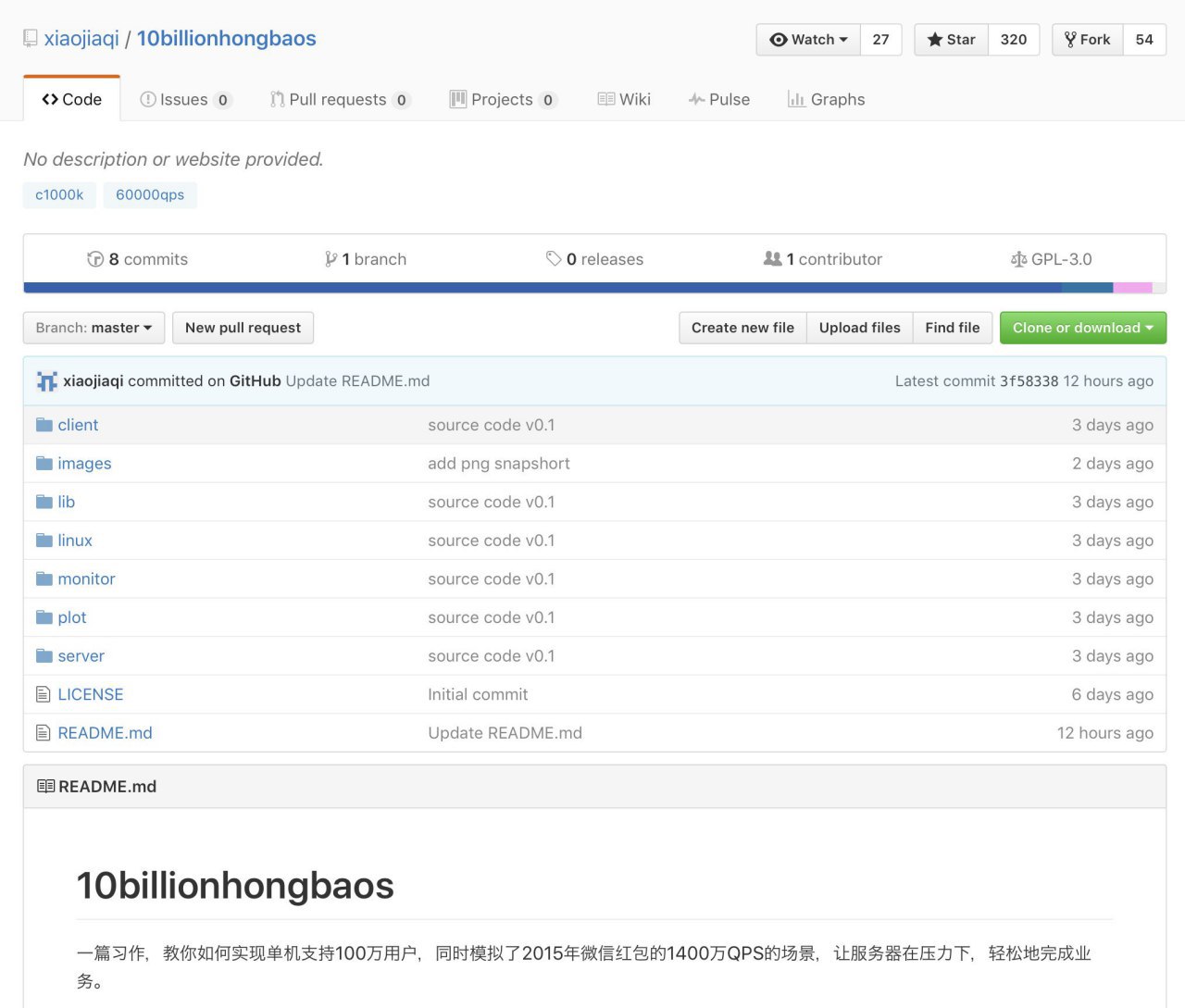Fork the repository
Screen dimensions: 1185x1008
1088,40
